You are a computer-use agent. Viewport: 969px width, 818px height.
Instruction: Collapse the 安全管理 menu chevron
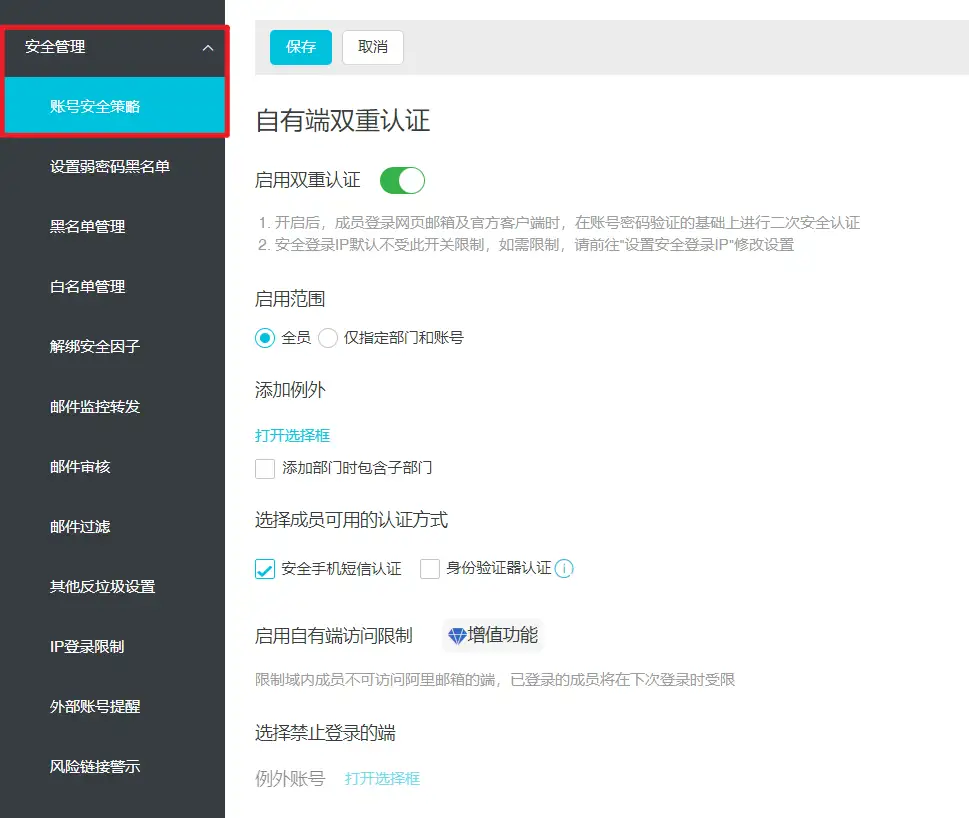tap(208, 48)
